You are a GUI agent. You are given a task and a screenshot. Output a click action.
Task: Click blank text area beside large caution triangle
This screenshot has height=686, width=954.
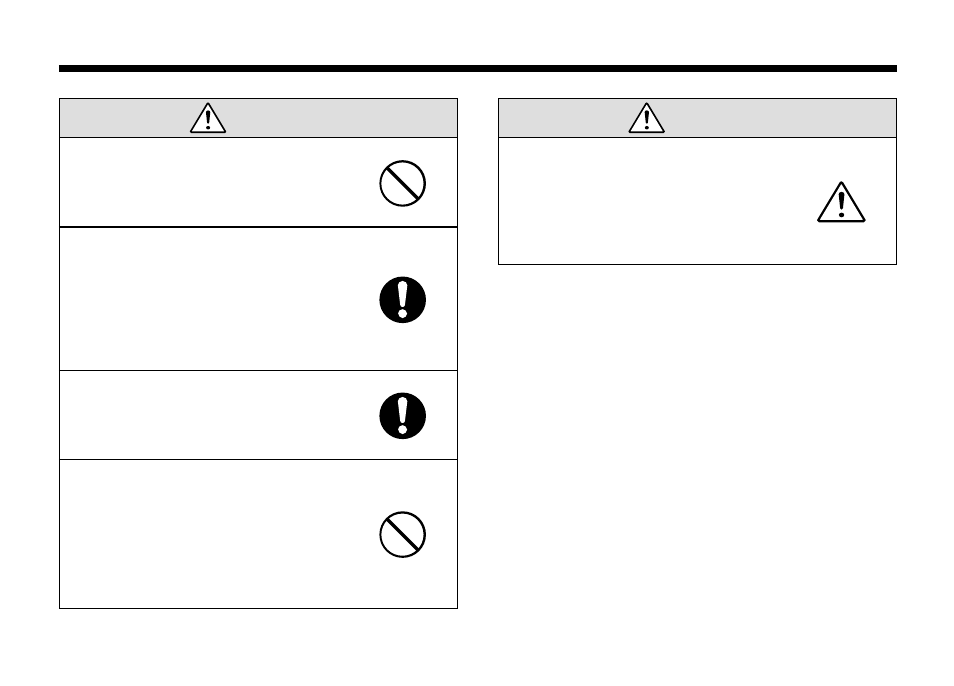point(654,201)
